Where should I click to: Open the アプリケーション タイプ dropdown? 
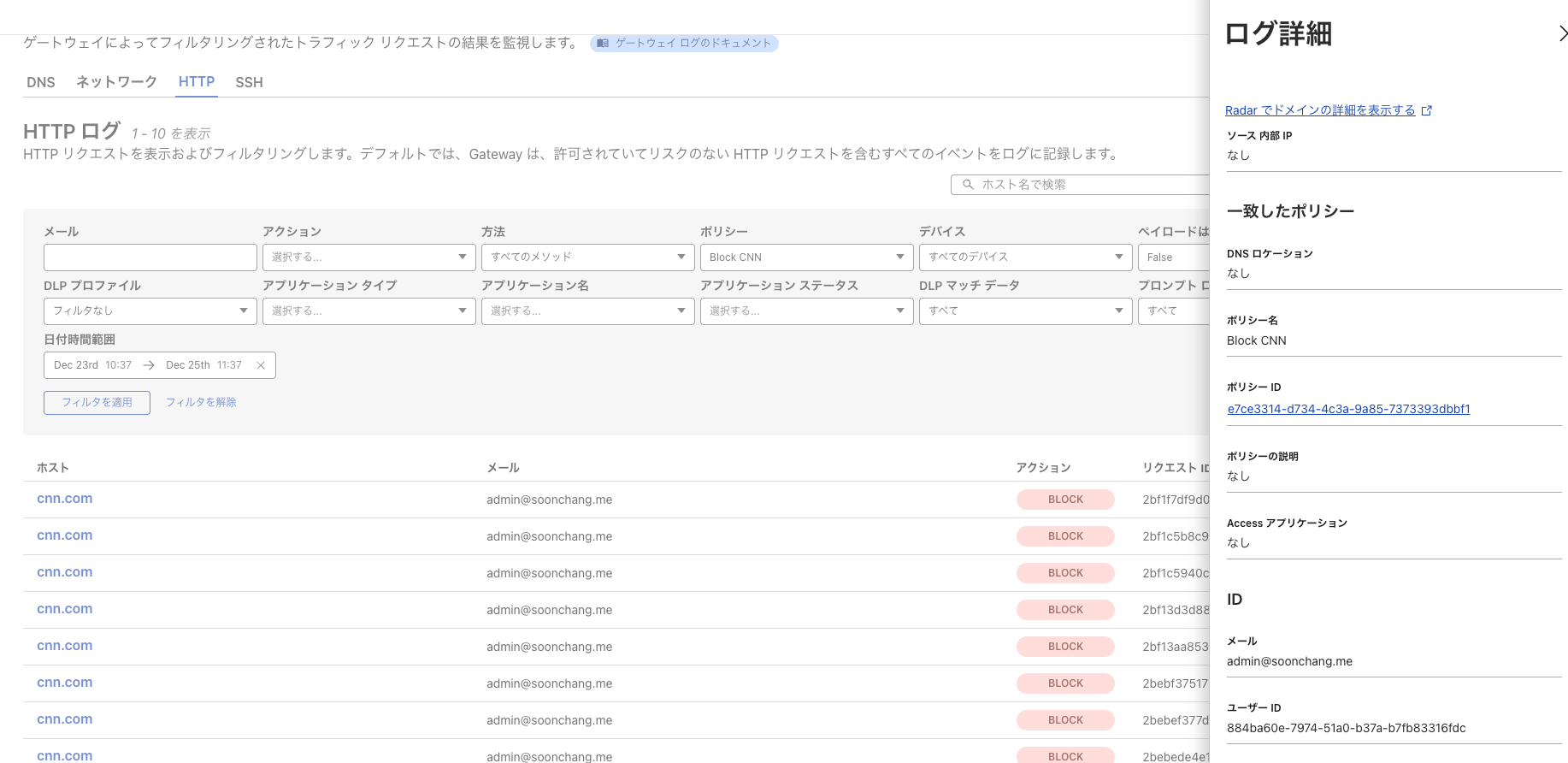click(369, 311)
